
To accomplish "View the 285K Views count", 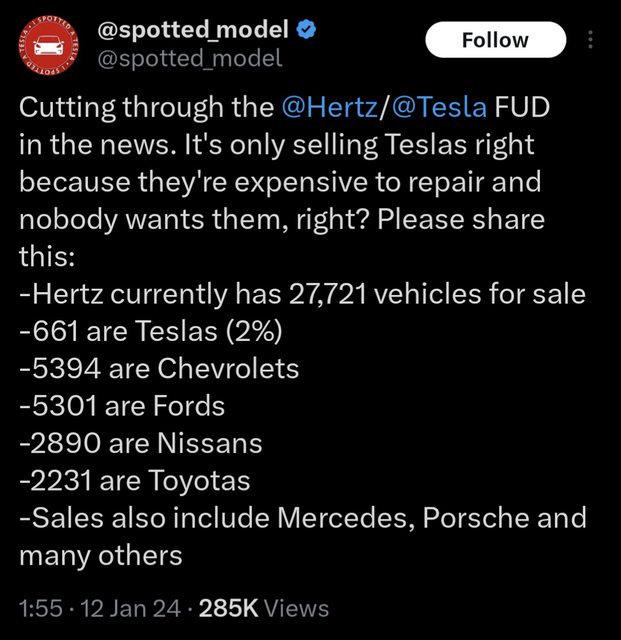I will (263, 607).
